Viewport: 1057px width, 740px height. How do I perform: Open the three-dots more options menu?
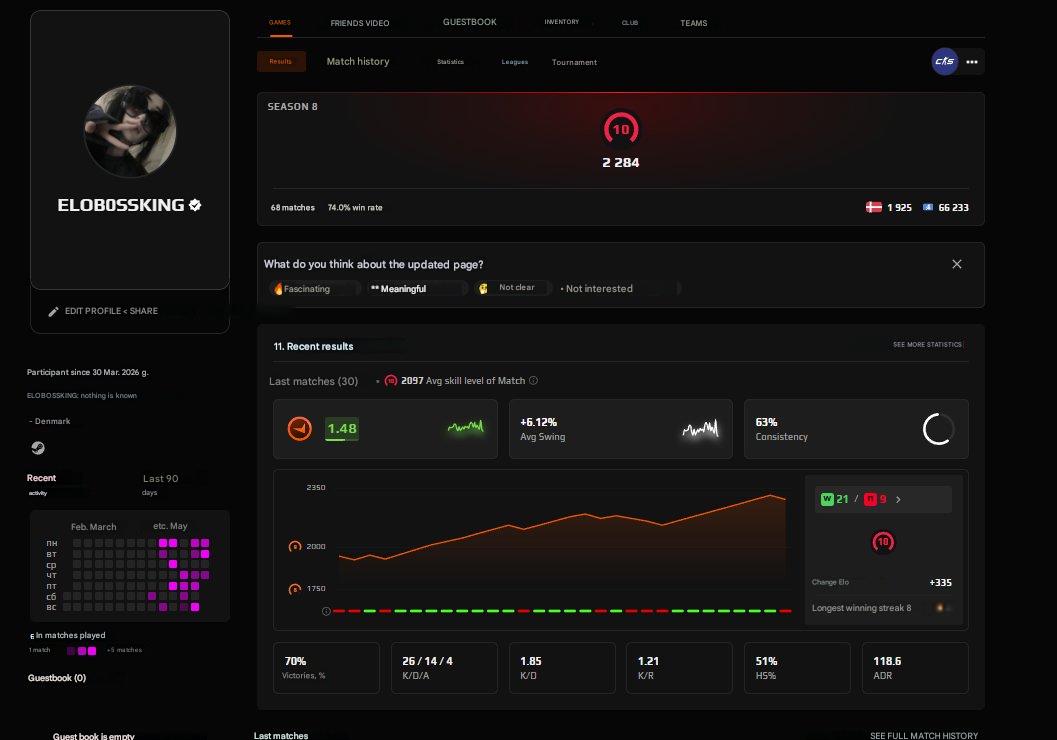[x=972, y=62]
